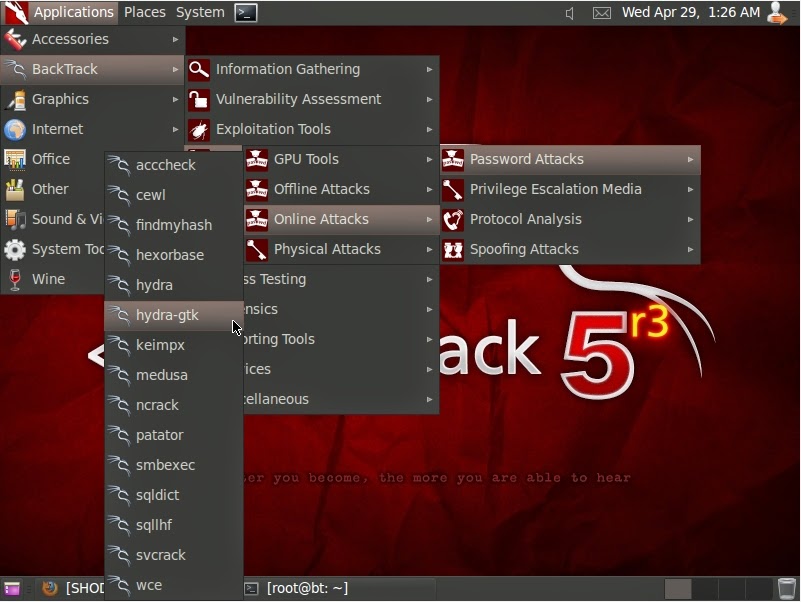Screen dimensions: 801x602
Task: Launch hydra command-line tool
Action: click(174, 285)
